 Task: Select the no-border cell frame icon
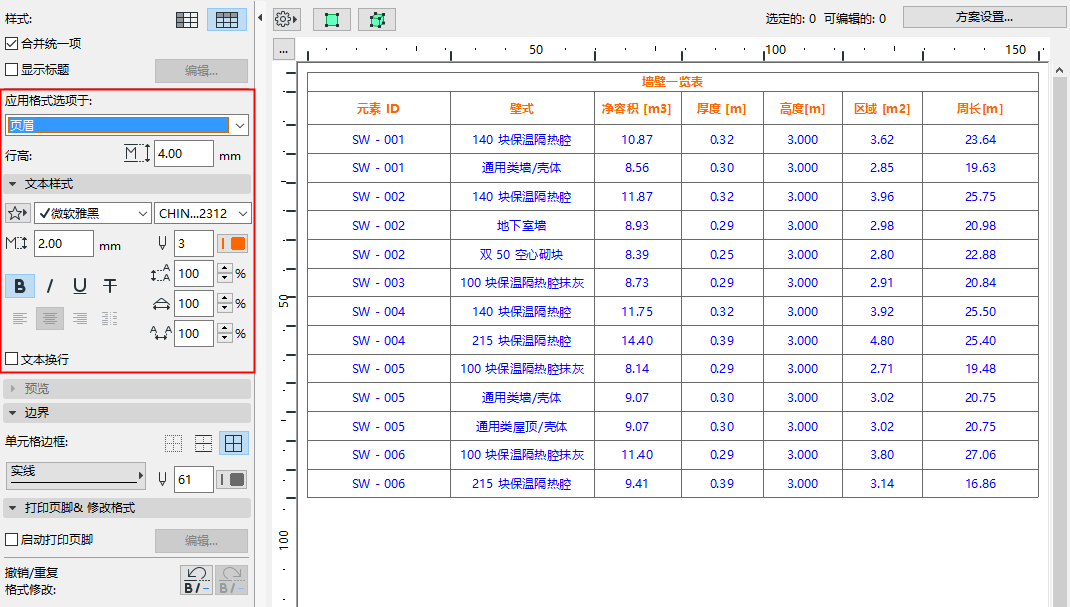click(x=173, y=443)
